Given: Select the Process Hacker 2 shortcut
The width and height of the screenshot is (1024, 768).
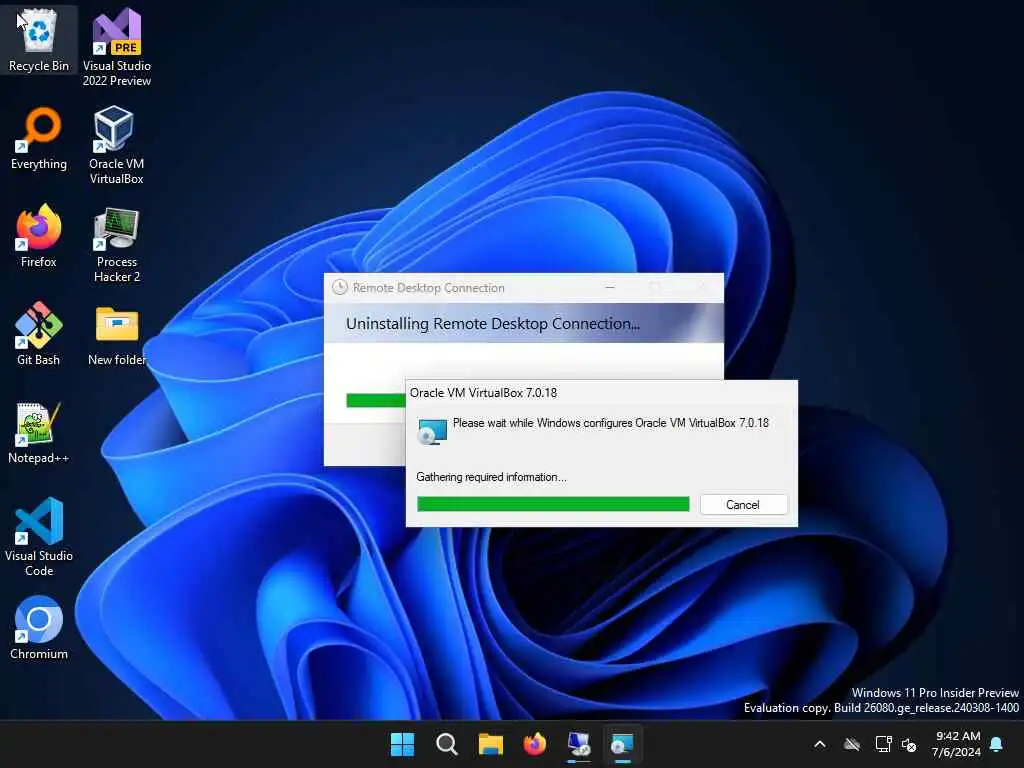Looking at the screenshot, I should (117, 244).
